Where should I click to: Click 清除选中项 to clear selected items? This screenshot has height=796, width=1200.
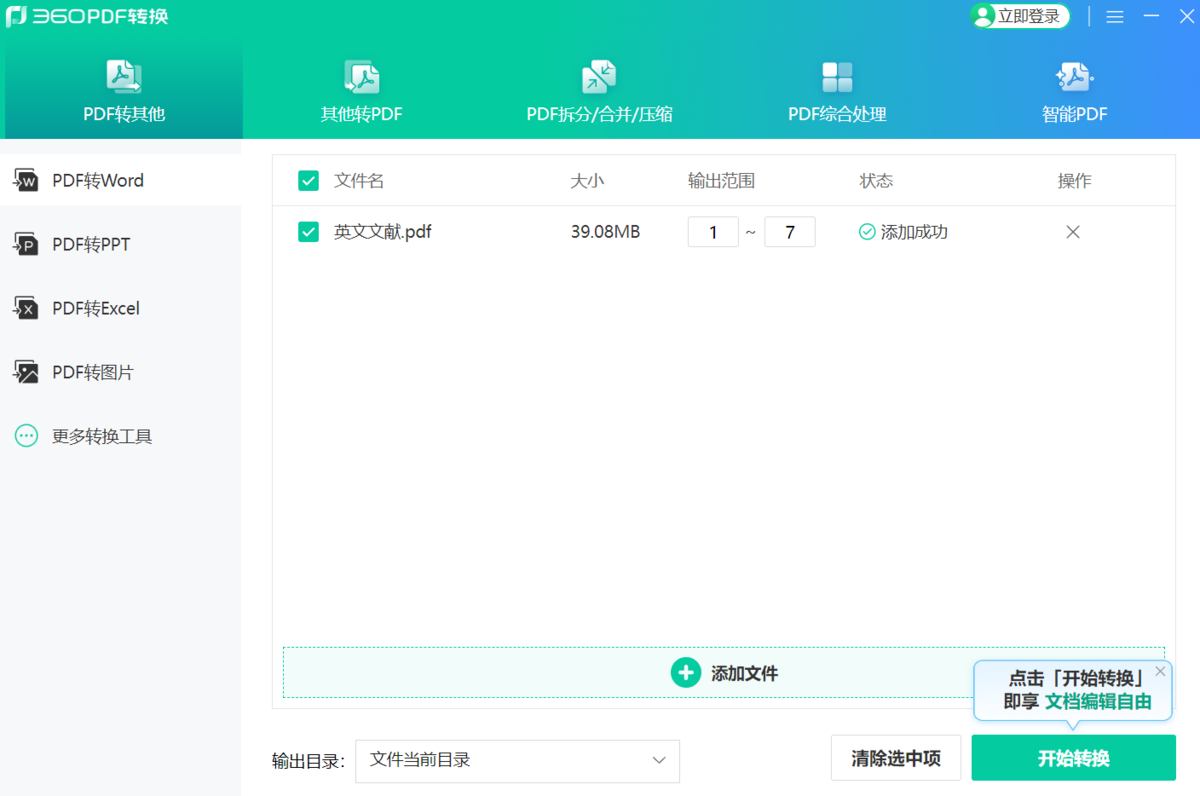tap(896, 758)
